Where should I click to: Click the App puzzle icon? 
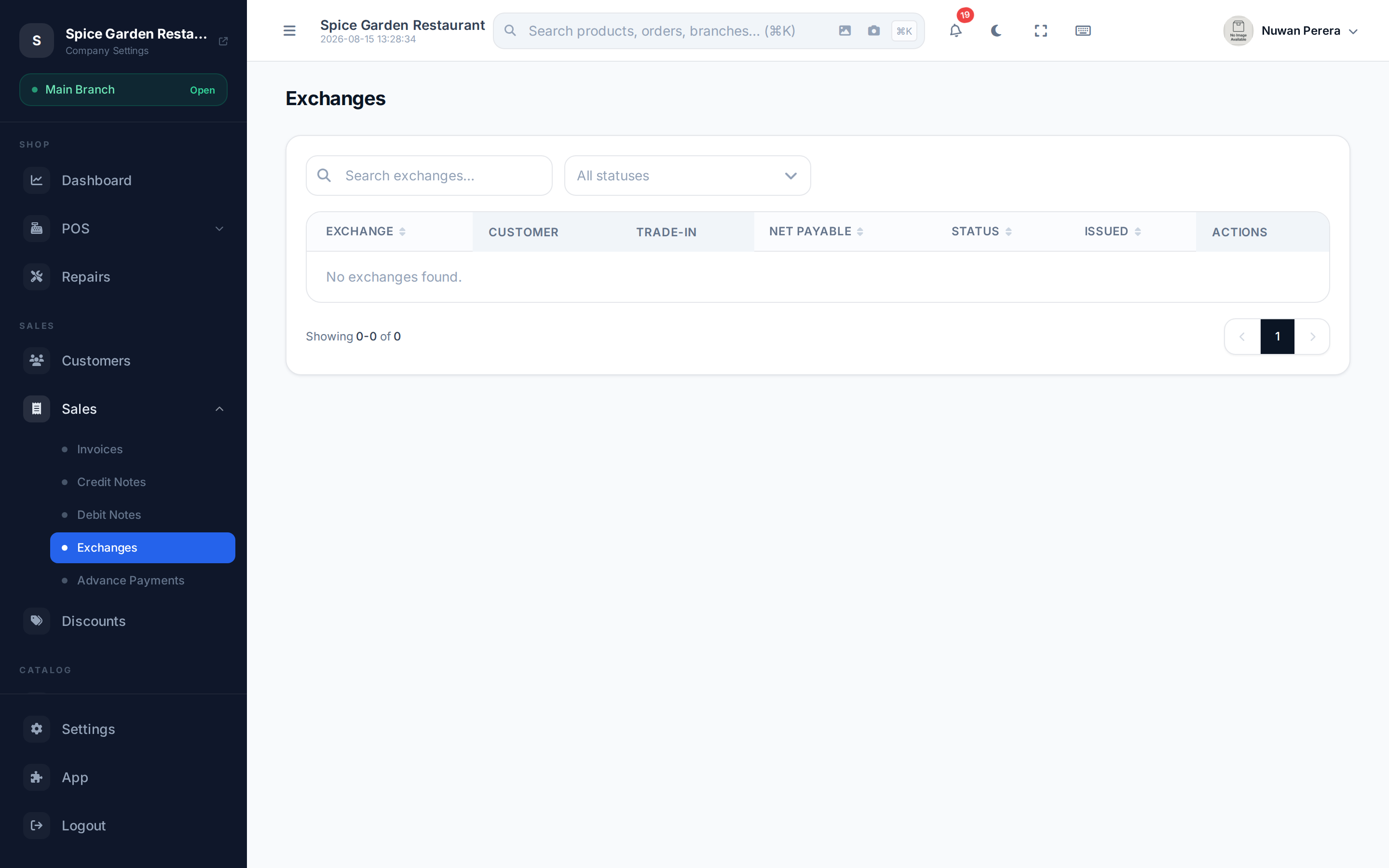tap(37, 777)
